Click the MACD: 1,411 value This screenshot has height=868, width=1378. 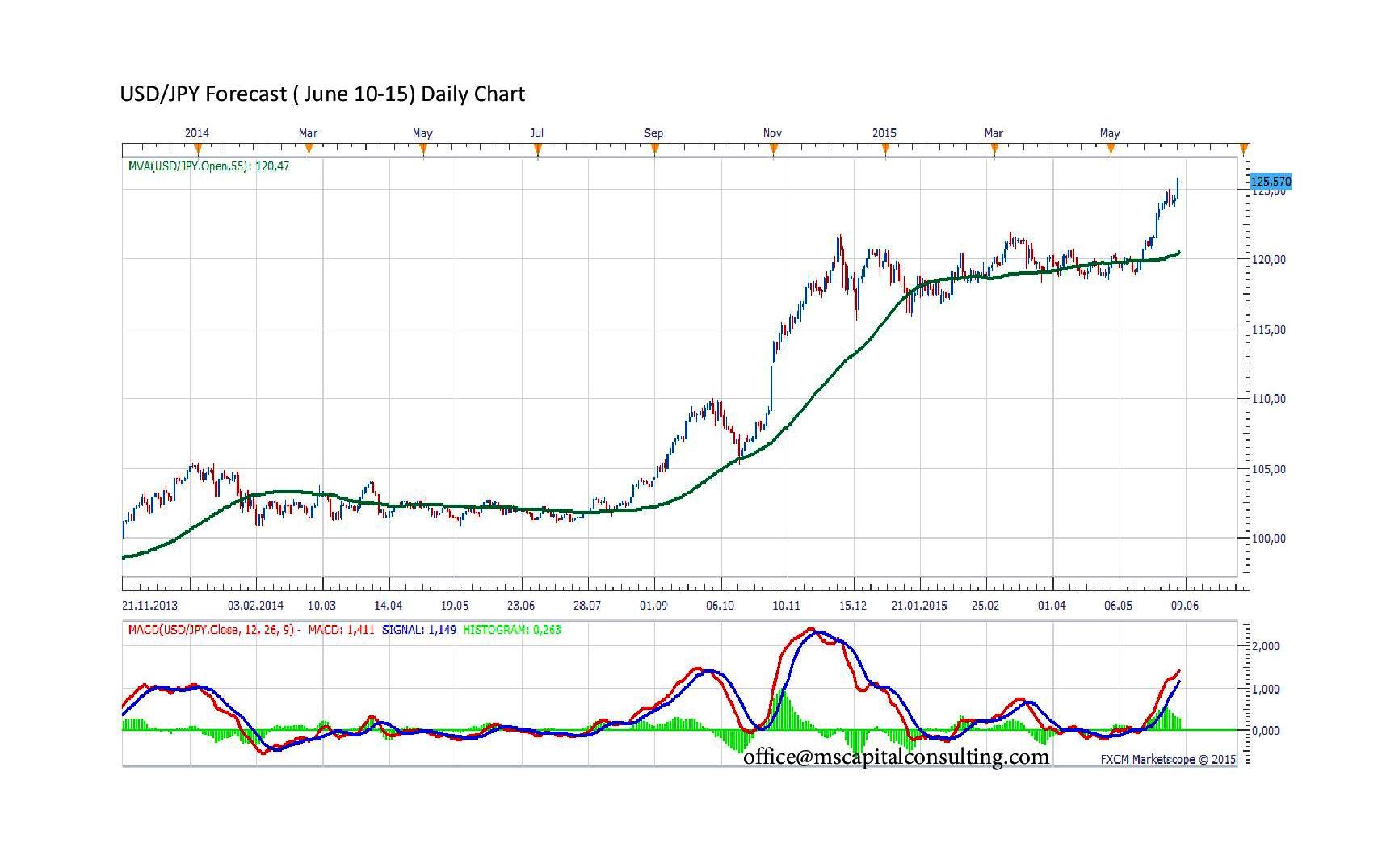coord(341,629)
